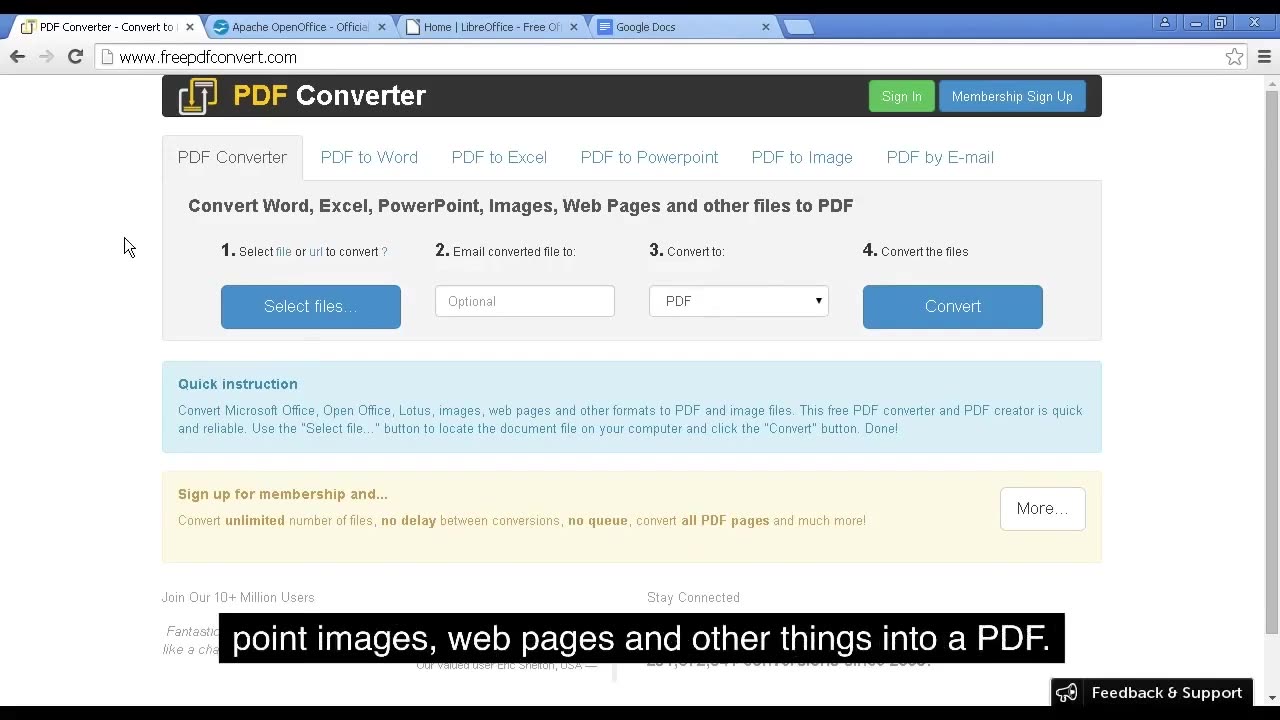Click 'Sign up for membership and...' heading
Screen dimensions: 1280x720
[283, 494]
